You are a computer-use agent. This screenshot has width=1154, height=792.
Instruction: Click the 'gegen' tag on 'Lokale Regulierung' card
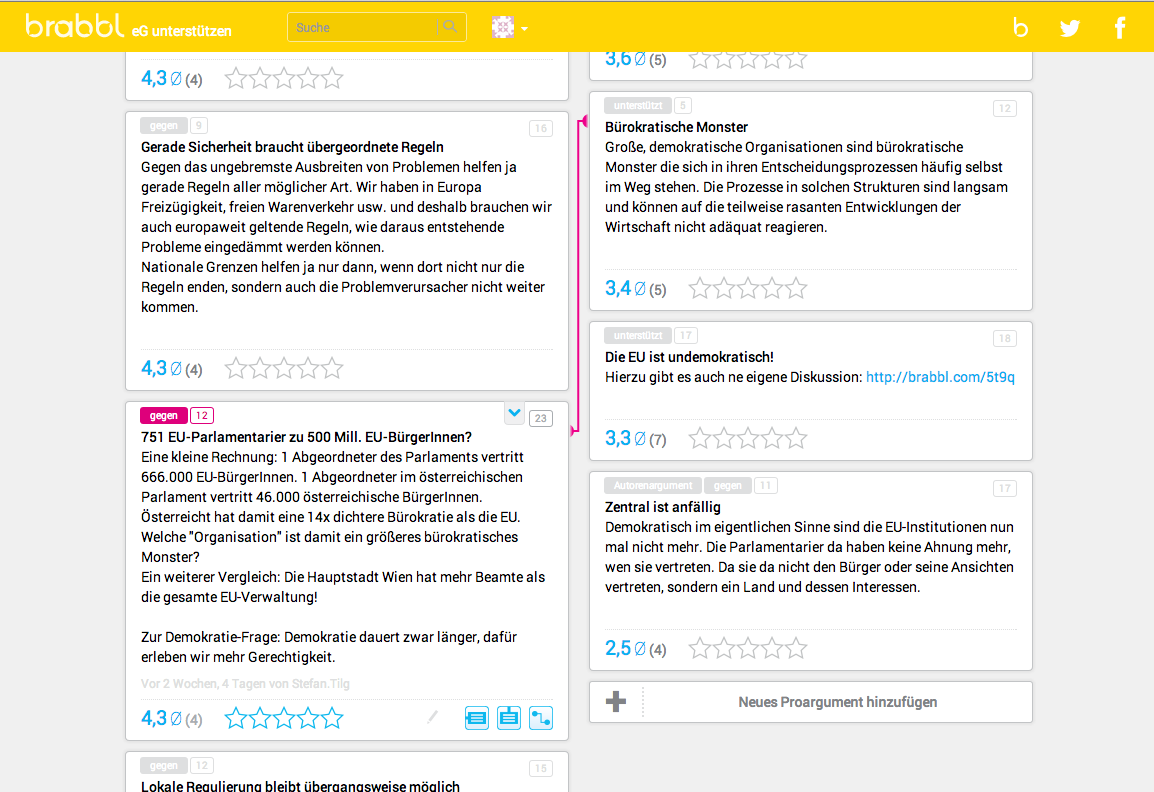tap(163, 766)
